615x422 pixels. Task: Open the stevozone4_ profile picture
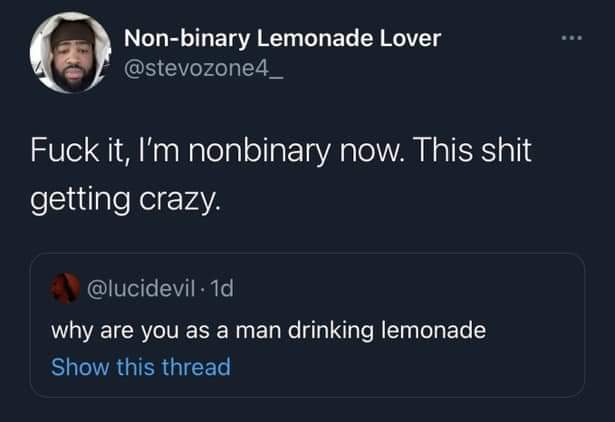pos(71,53)
